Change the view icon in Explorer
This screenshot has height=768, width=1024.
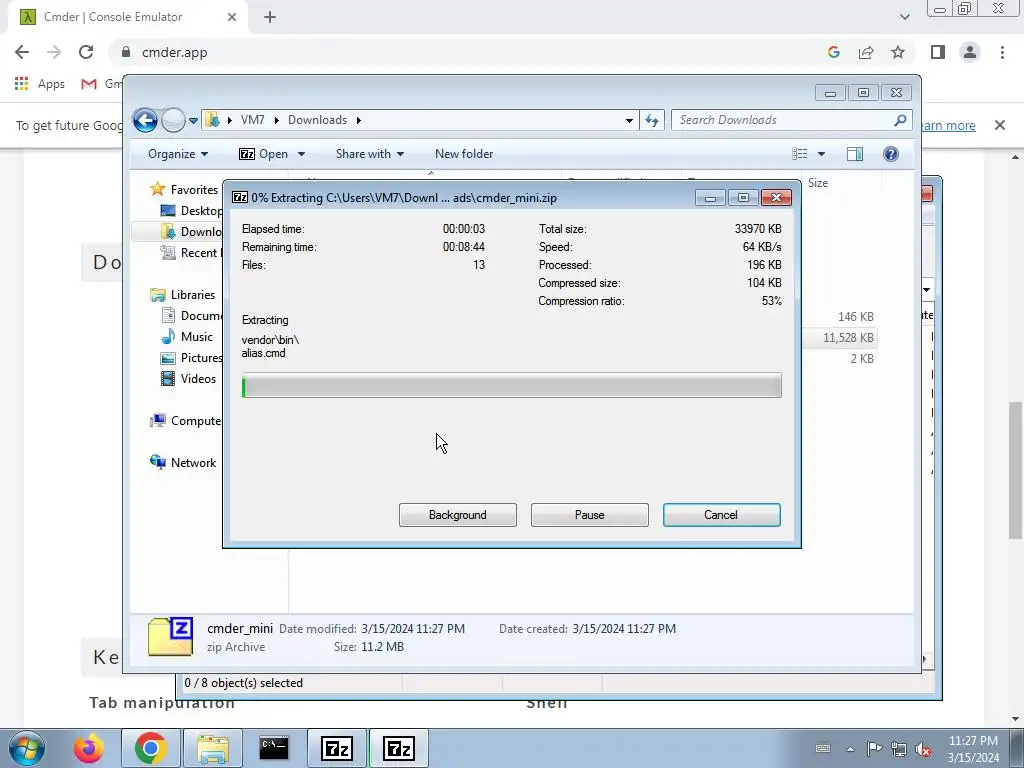(x=800, y=153)
